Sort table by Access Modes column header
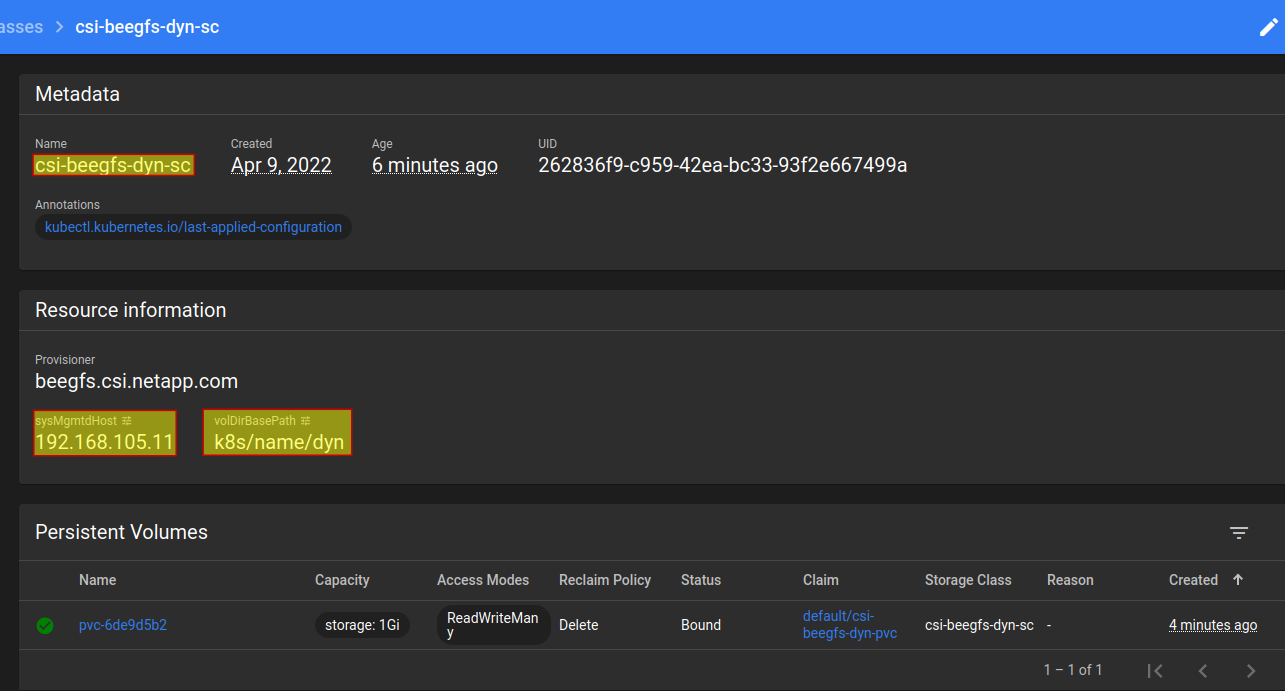1285x691 pixels. [483, 580]
